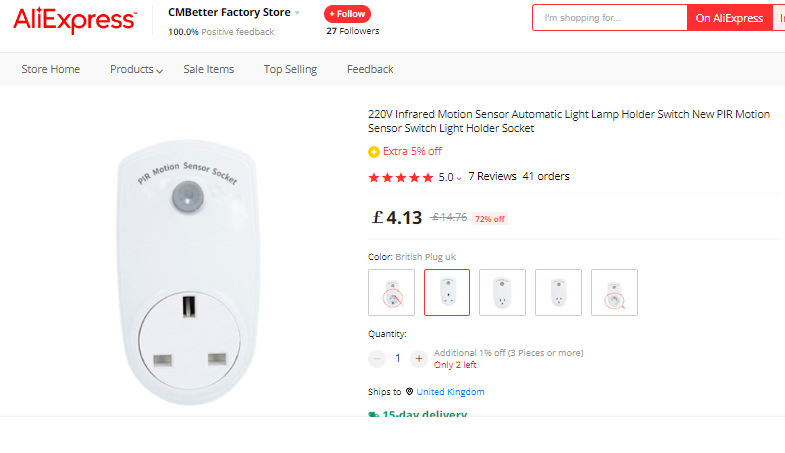The height and width of the screenshot is (453, 785).
Task: Go to the Top Selling tab
Action: [x=290, y=69]
